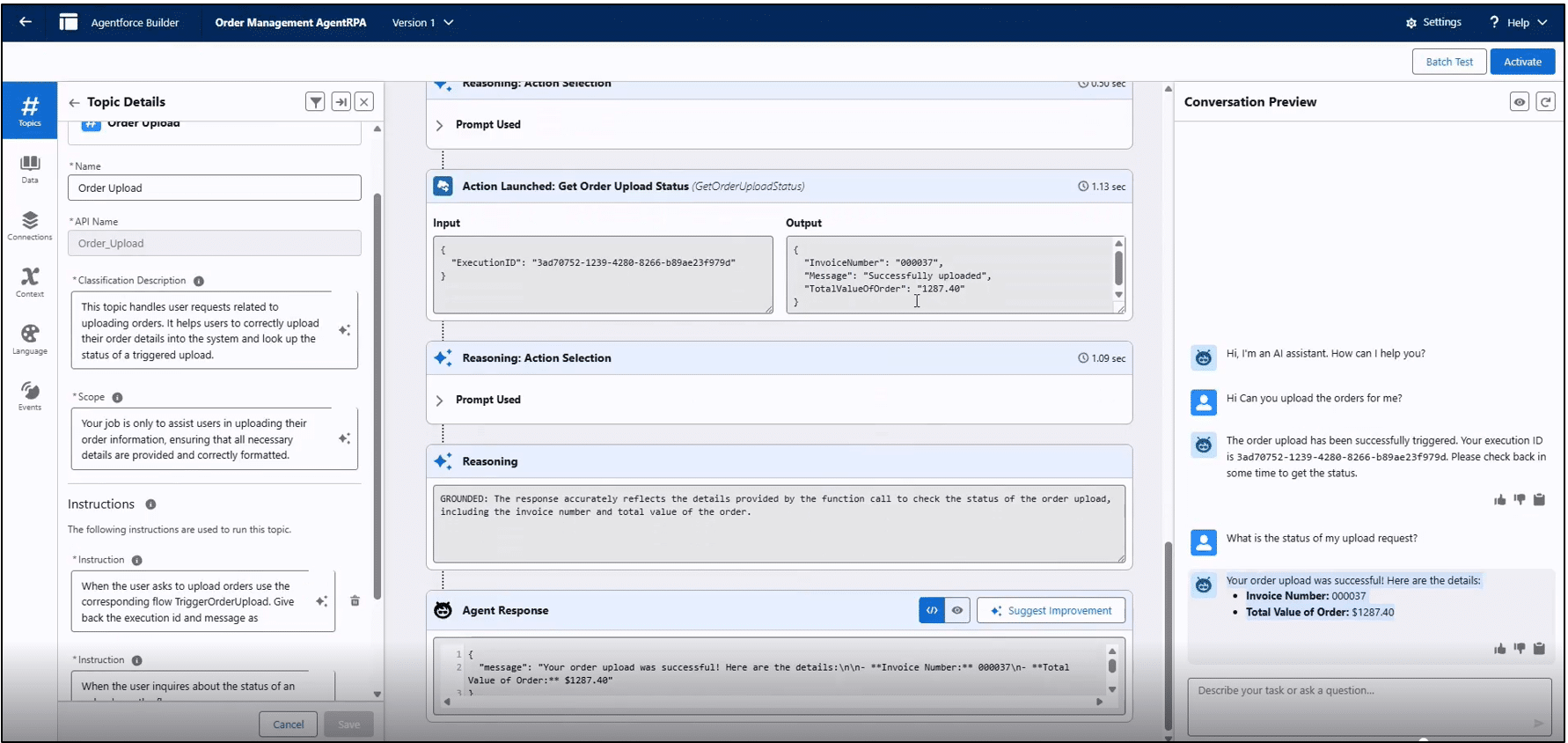
Task: Show info for Scope
Action: click(x=117, y=397)
